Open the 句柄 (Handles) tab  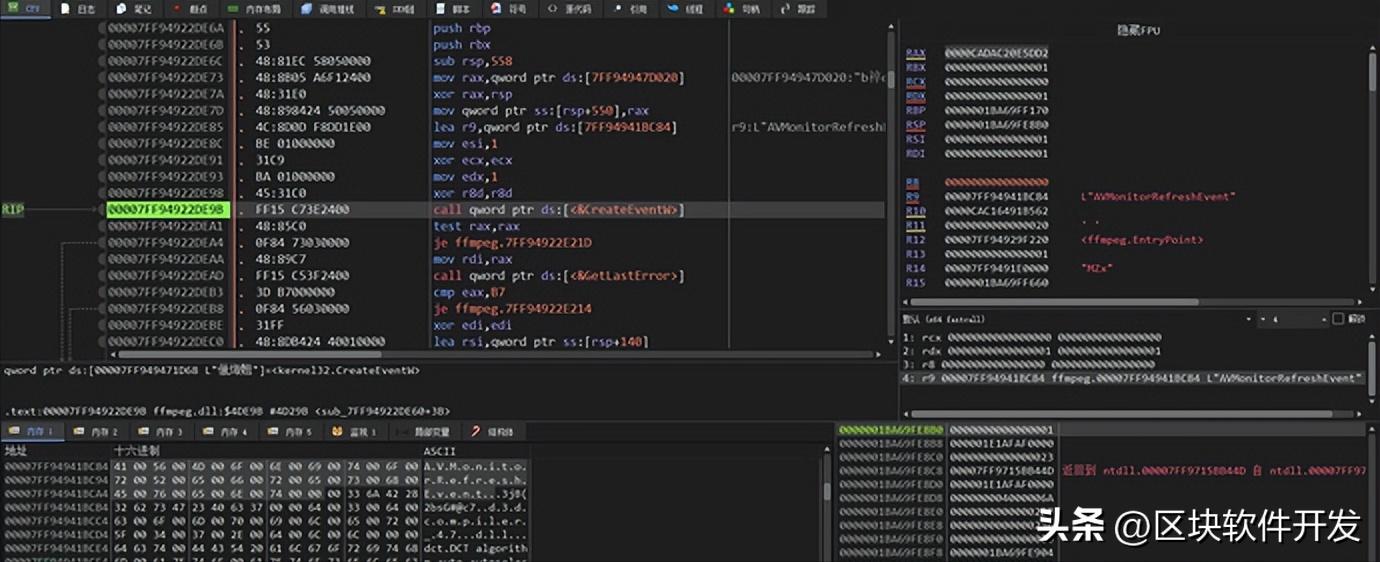(742, 9)
